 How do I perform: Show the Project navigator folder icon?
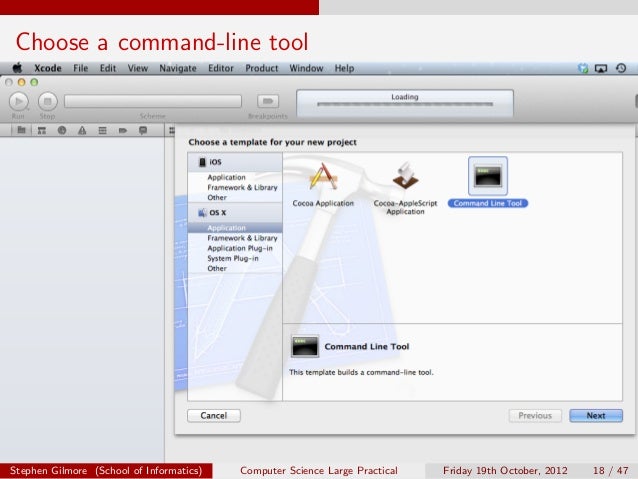click(x=22, y=130)
